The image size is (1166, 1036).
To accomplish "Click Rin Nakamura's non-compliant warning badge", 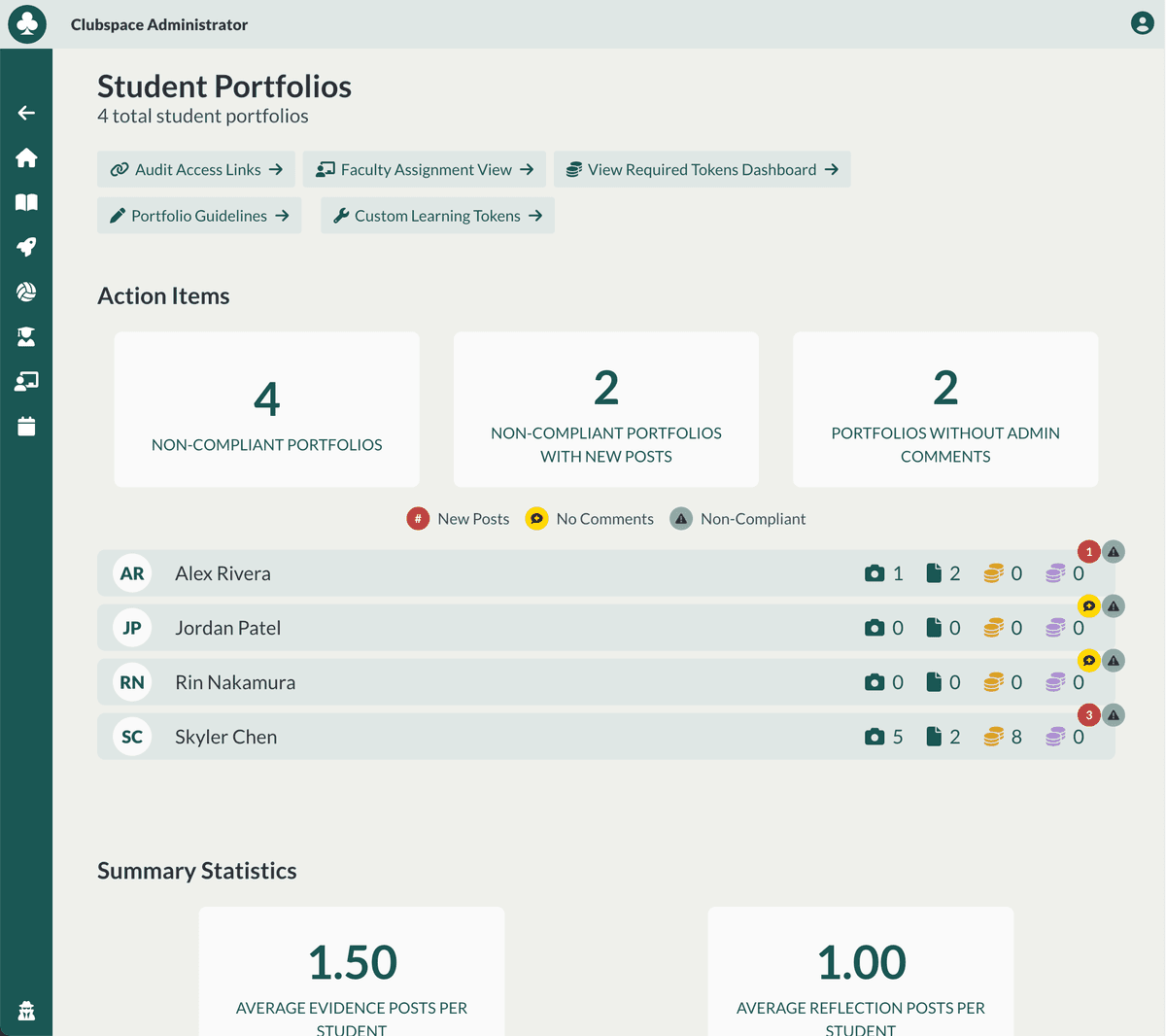I will pyautogui.click(x=1114, y=661).
